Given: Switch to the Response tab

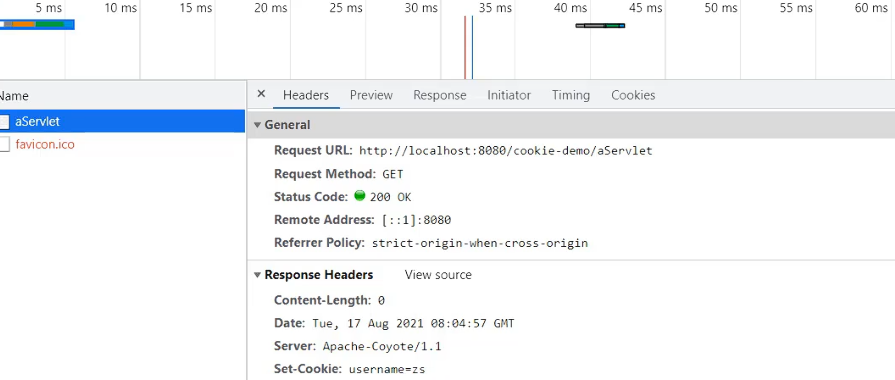Looking at the screenshot, I should click(x=440, y=95).
